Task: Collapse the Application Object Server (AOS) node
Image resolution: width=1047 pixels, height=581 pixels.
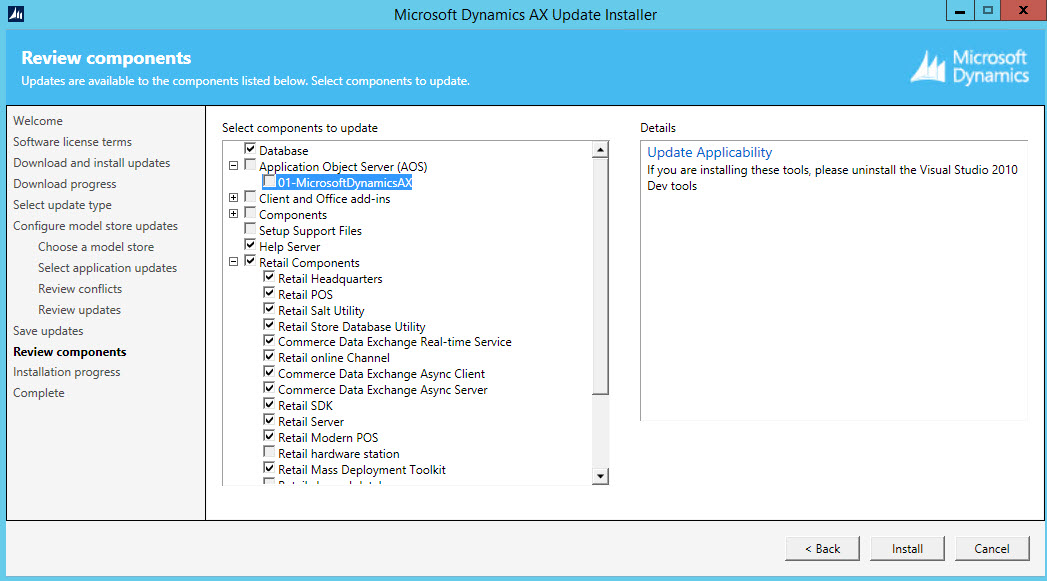Action: click(234, 166)
